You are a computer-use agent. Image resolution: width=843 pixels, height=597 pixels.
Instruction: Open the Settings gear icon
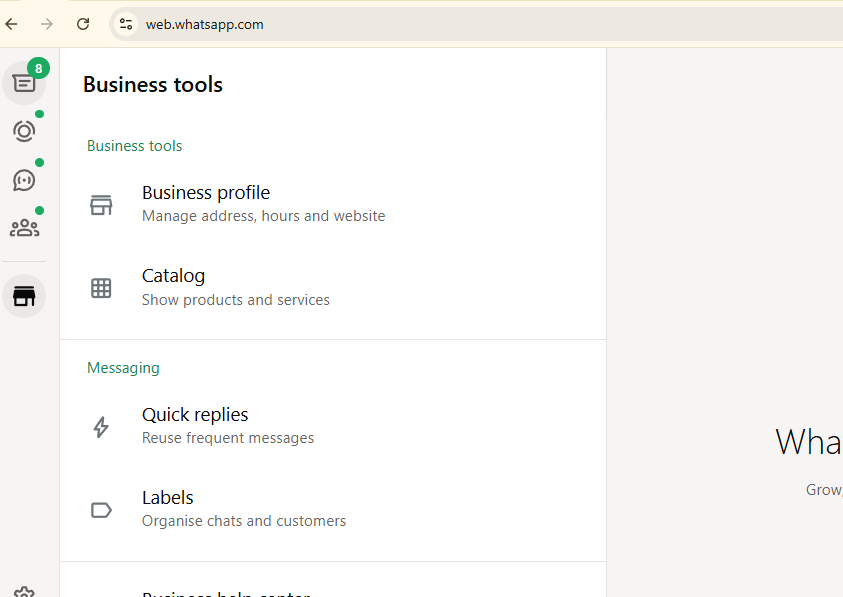click(x=24, y=592)
